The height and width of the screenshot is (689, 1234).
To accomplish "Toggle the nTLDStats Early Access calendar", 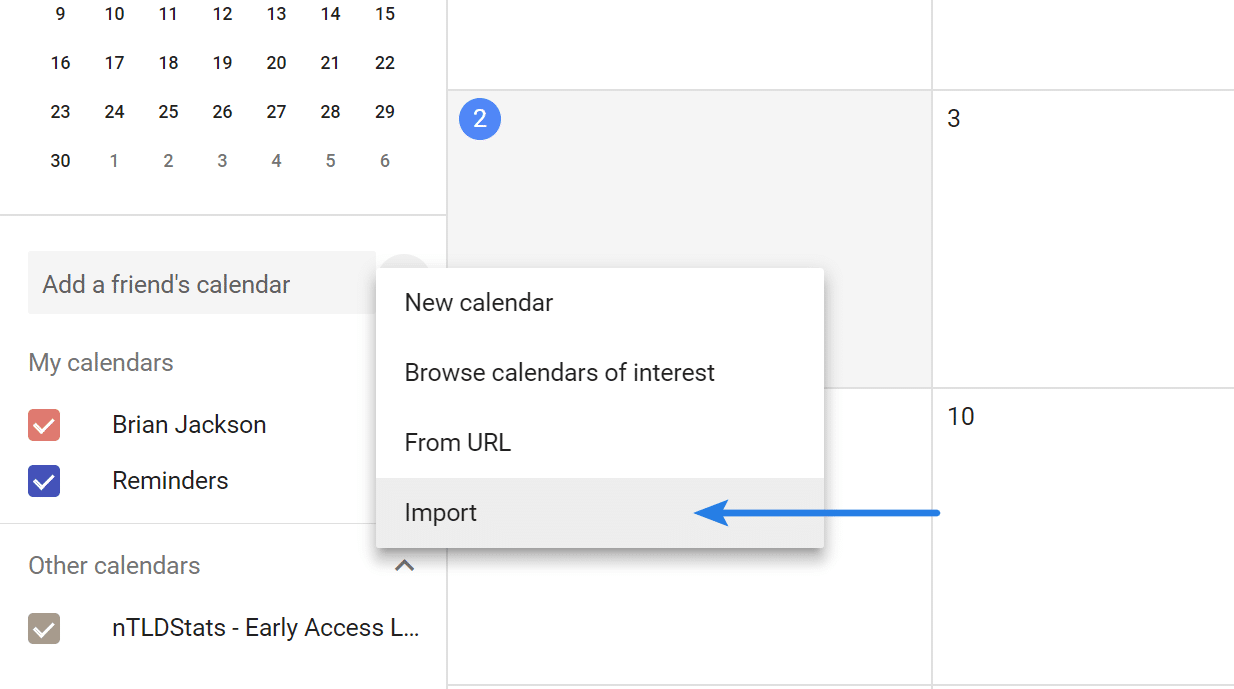I will pos(44,628).
